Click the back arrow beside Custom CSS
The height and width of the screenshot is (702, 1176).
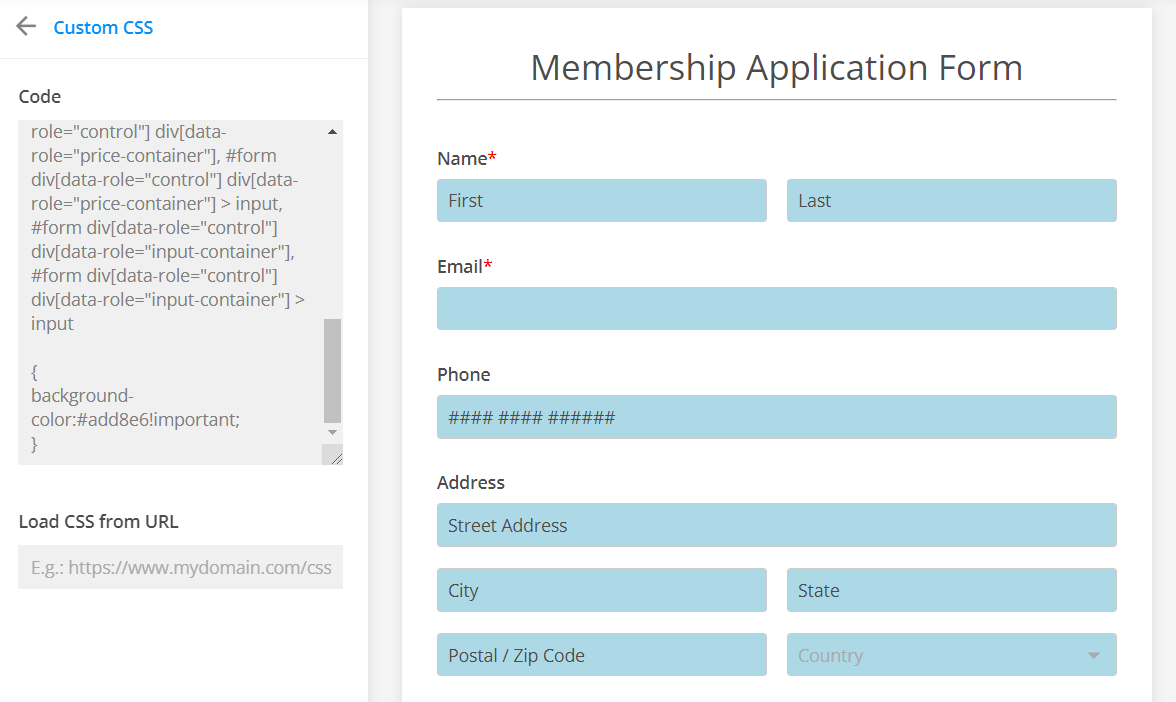click(x=25, y=27)
